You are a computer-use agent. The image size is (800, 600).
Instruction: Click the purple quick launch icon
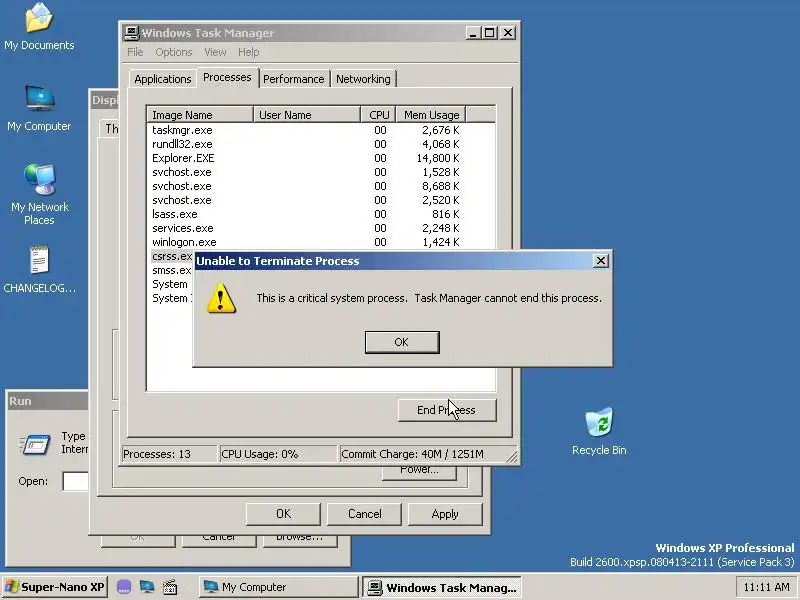pyautogui.click(x=124, y=587)
